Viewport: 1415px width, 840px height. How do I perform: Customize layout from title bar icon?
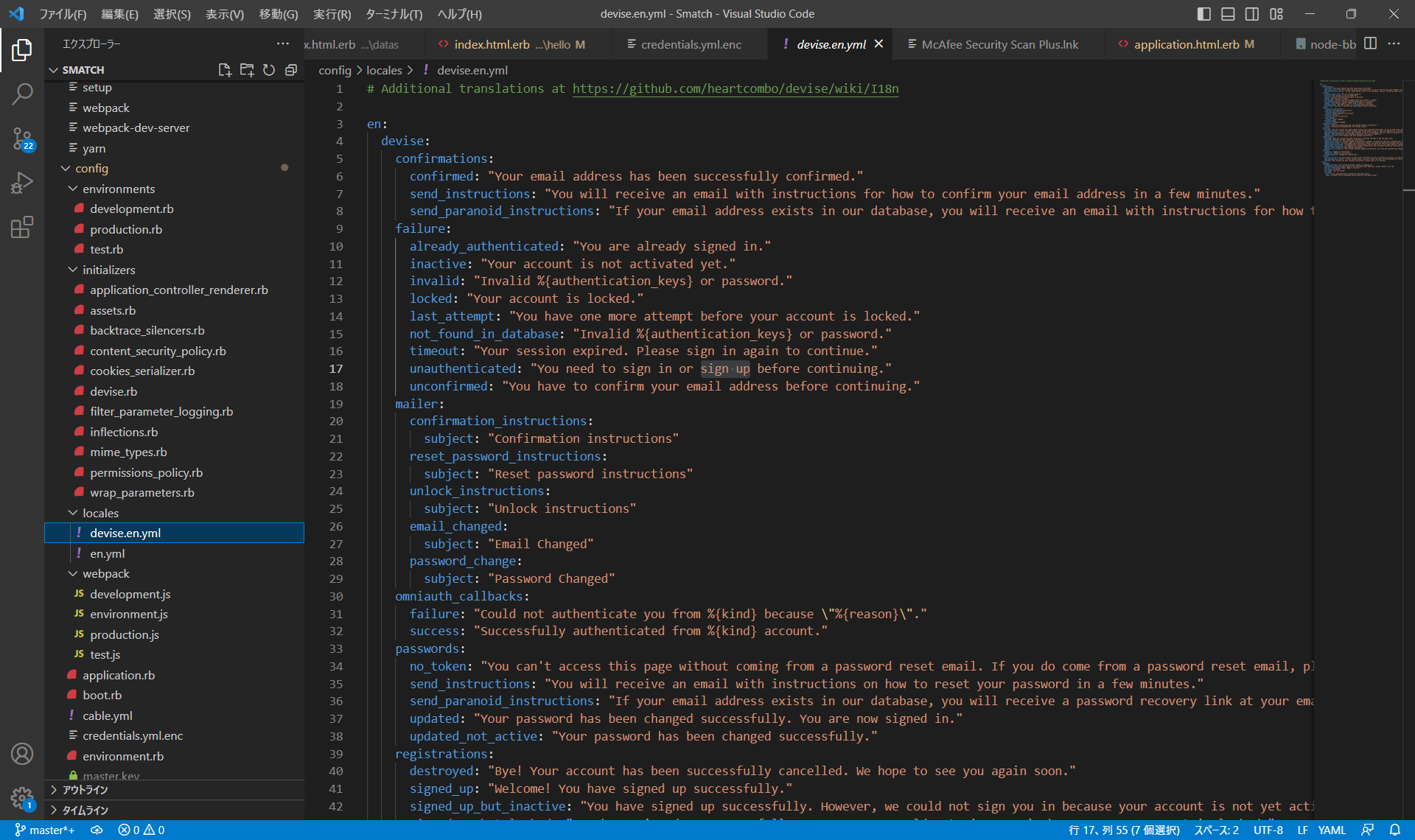(x=1276, y=14)
